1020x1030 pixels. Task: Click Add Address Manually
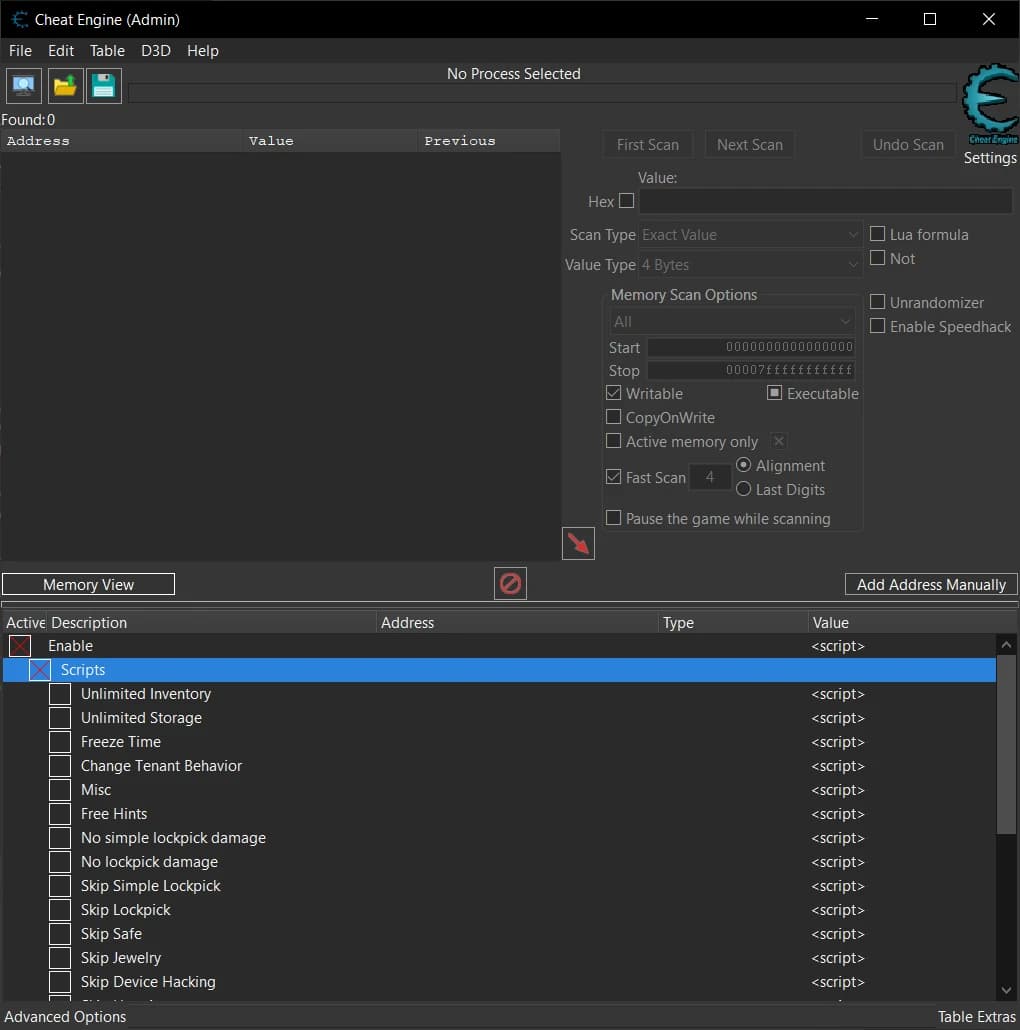pos(931,584)
